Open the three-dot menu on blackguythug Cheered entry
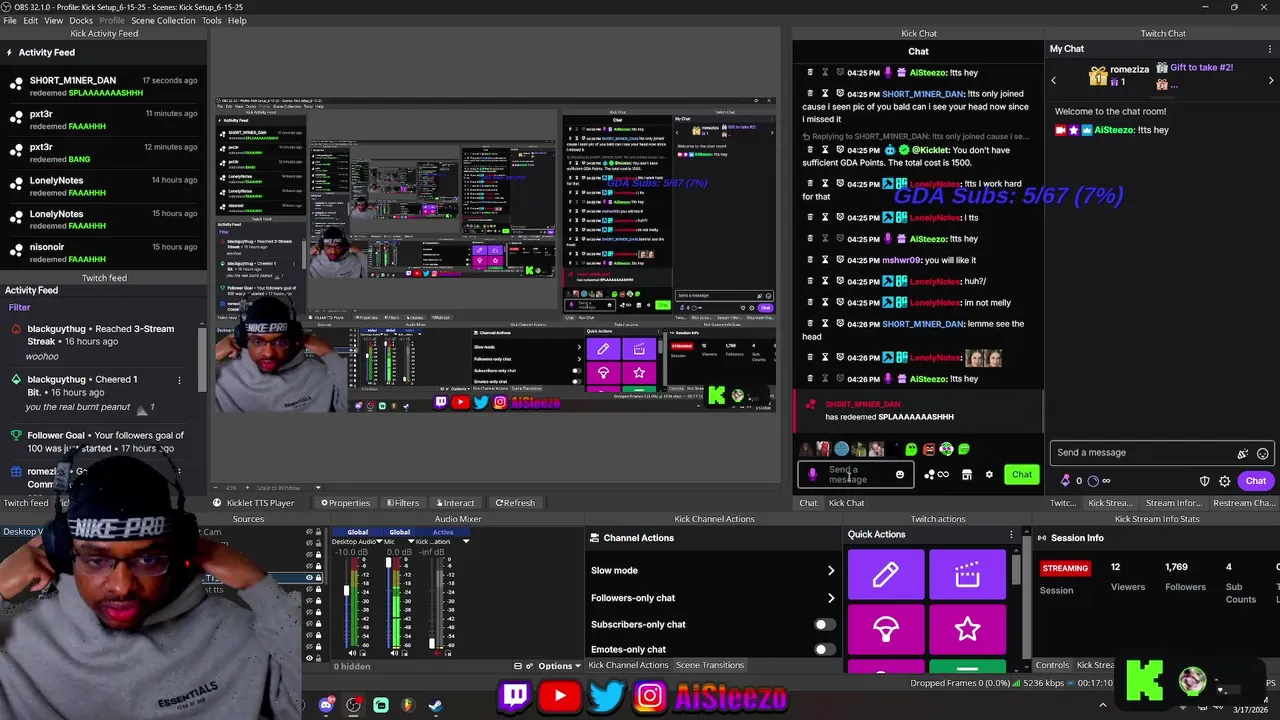 (x=179, y=380)
